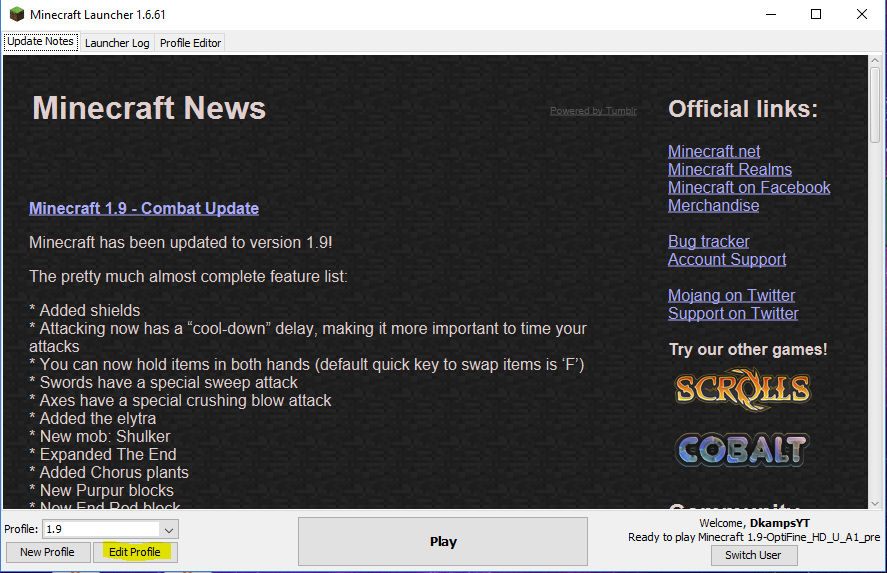Click the scrollbar down arrow
The width and height of the screenshot is (887, 573).
tap(875, 503)
